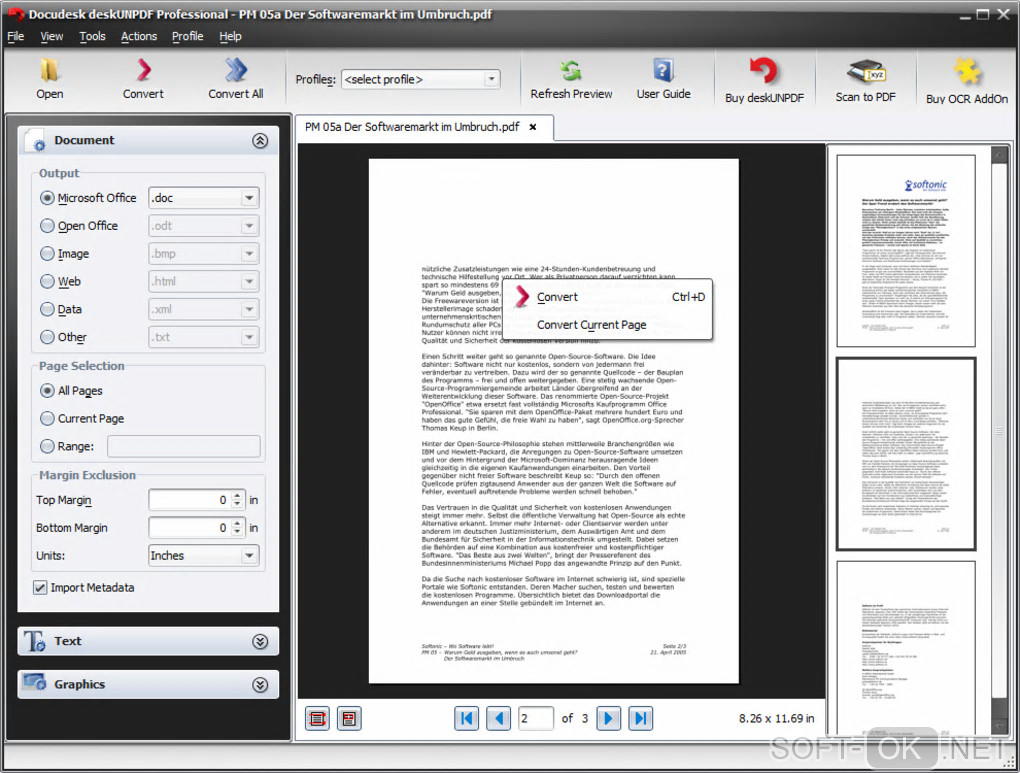Open the View menu

(52, 36)
